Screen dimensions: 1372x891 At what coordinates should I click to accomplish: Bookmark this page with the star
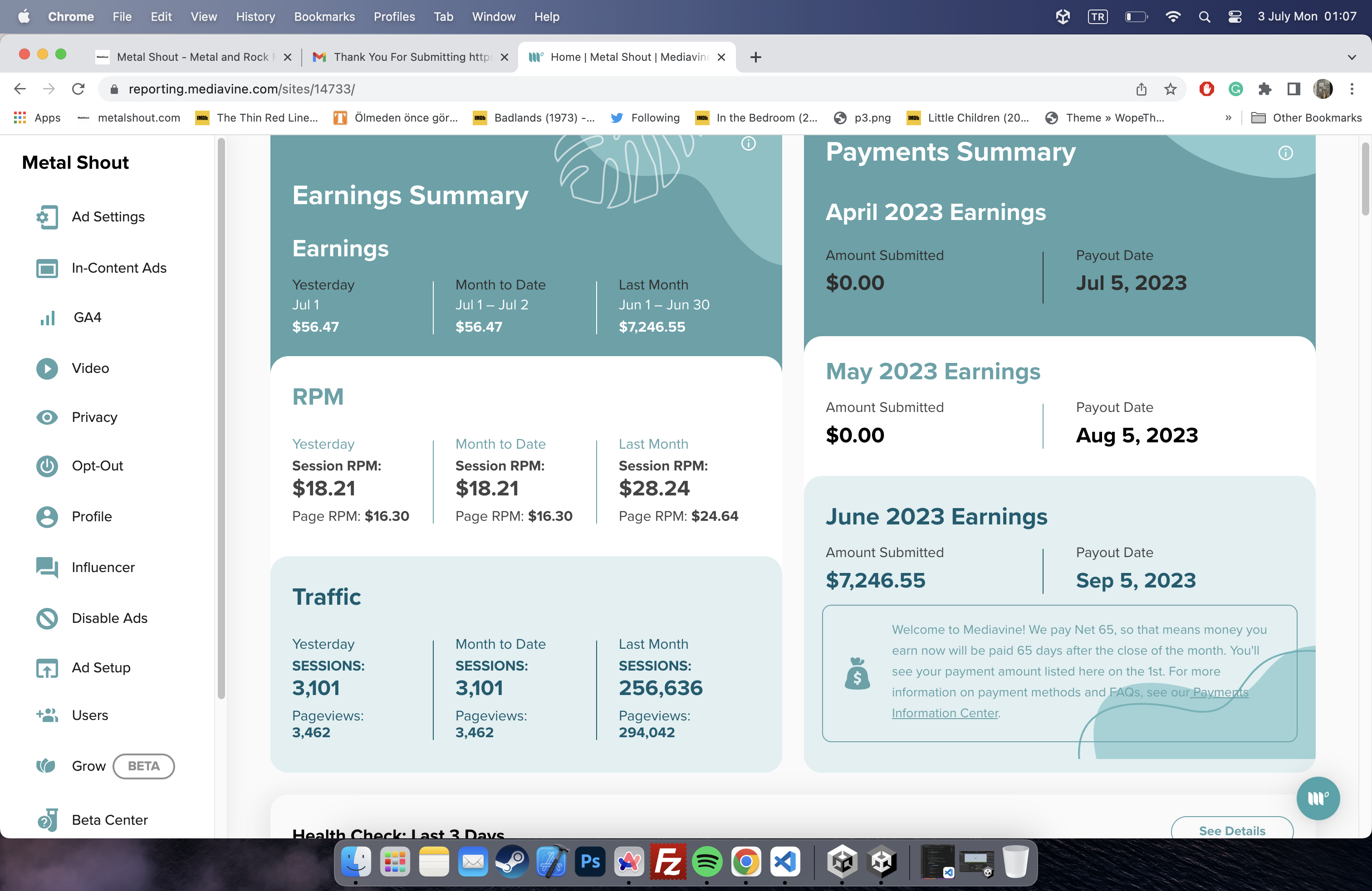1170,89
